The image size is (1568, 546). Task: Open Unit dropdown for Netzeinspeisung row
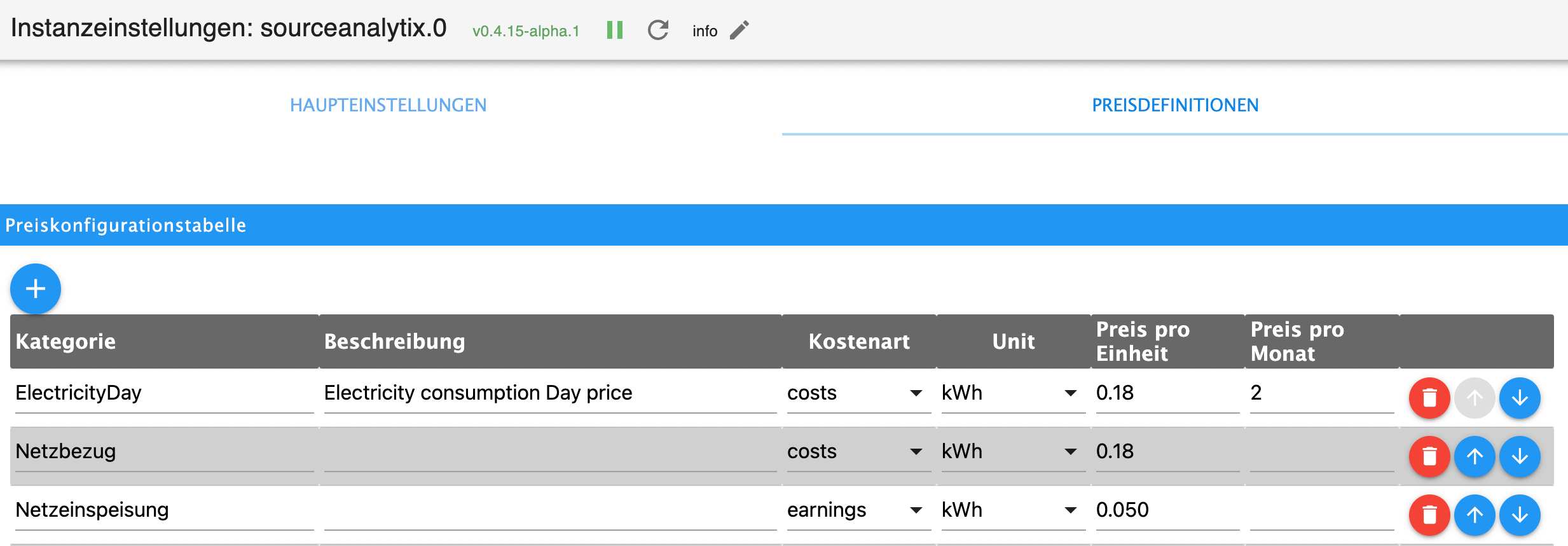tap(1012, 510)
